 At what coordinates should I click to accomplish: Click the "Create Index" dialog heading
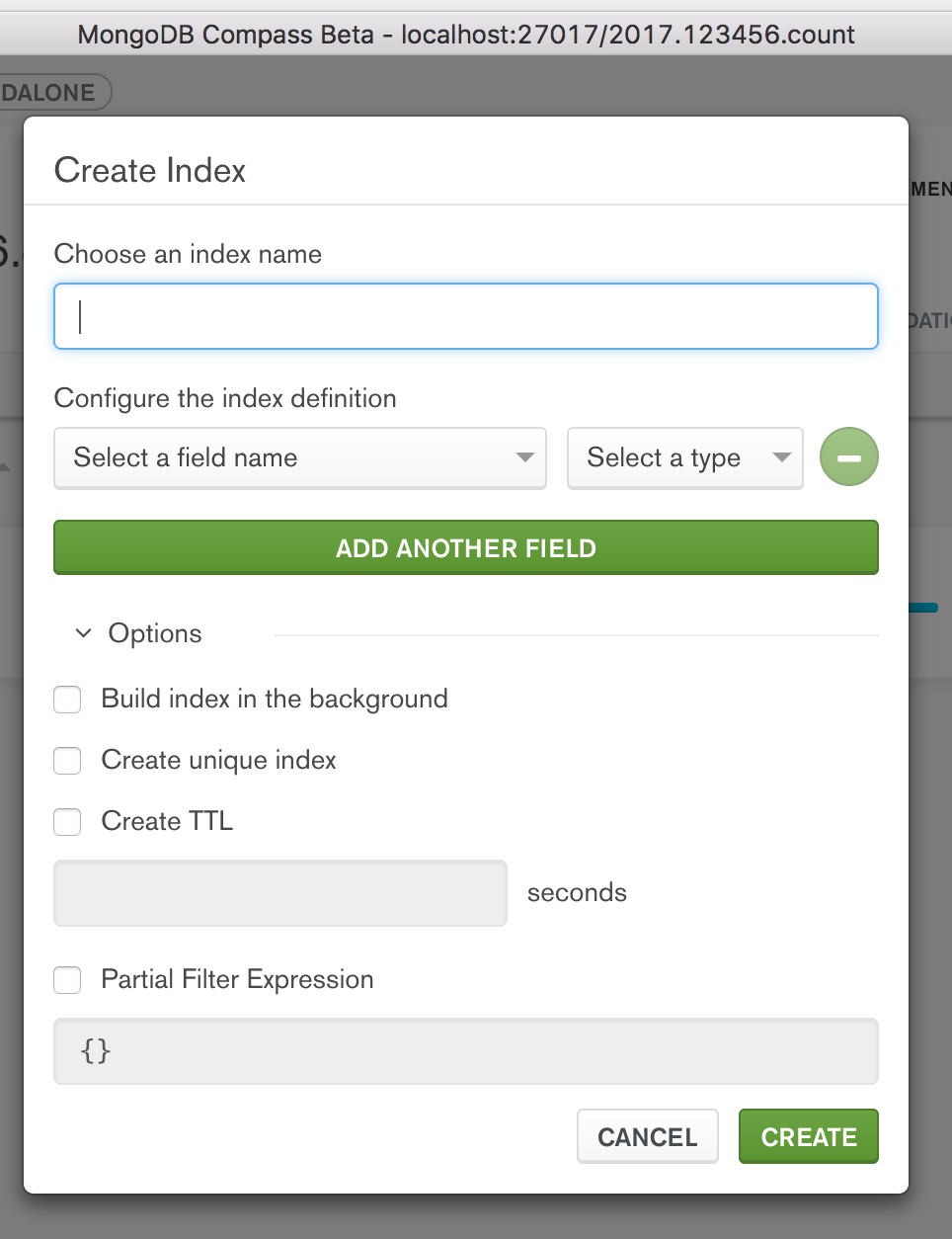coord(150,171)
